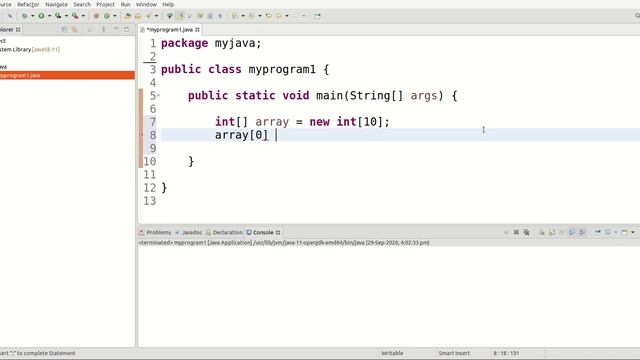This screenshot has width=640, height=360.
Task: Create a new Java class via green C icon
Action: 107,16
